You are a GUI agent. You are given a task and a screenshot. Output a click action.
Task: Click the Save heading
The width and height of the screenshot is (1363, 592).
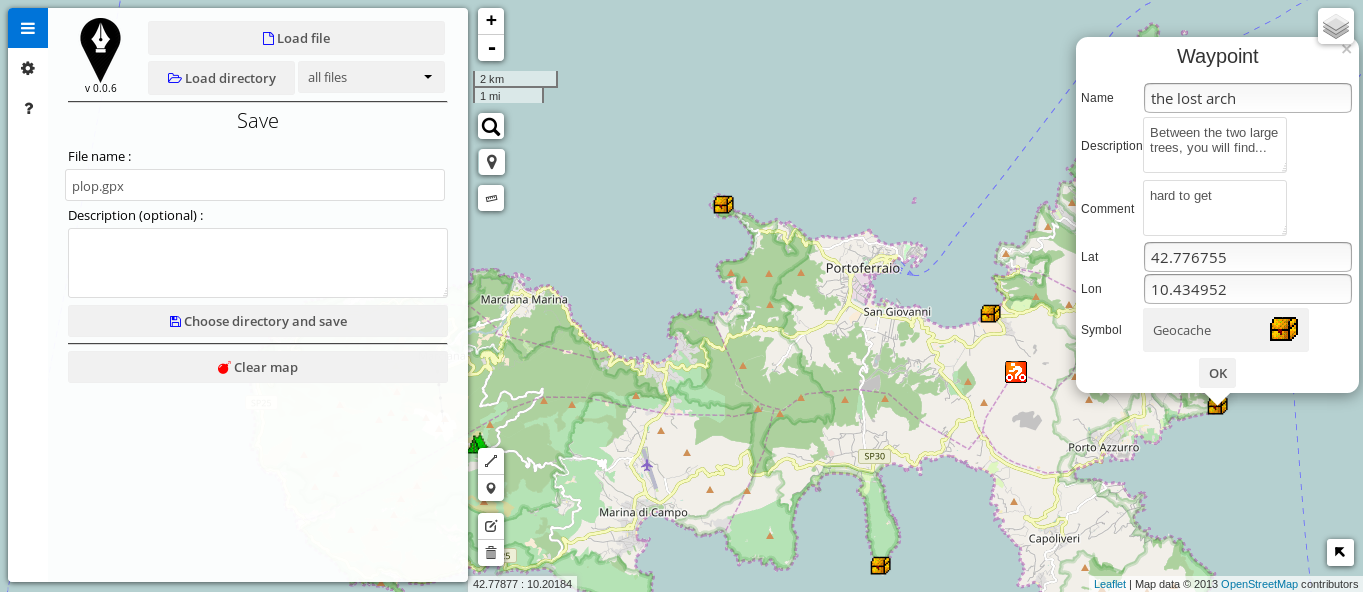tap(258, 121)
